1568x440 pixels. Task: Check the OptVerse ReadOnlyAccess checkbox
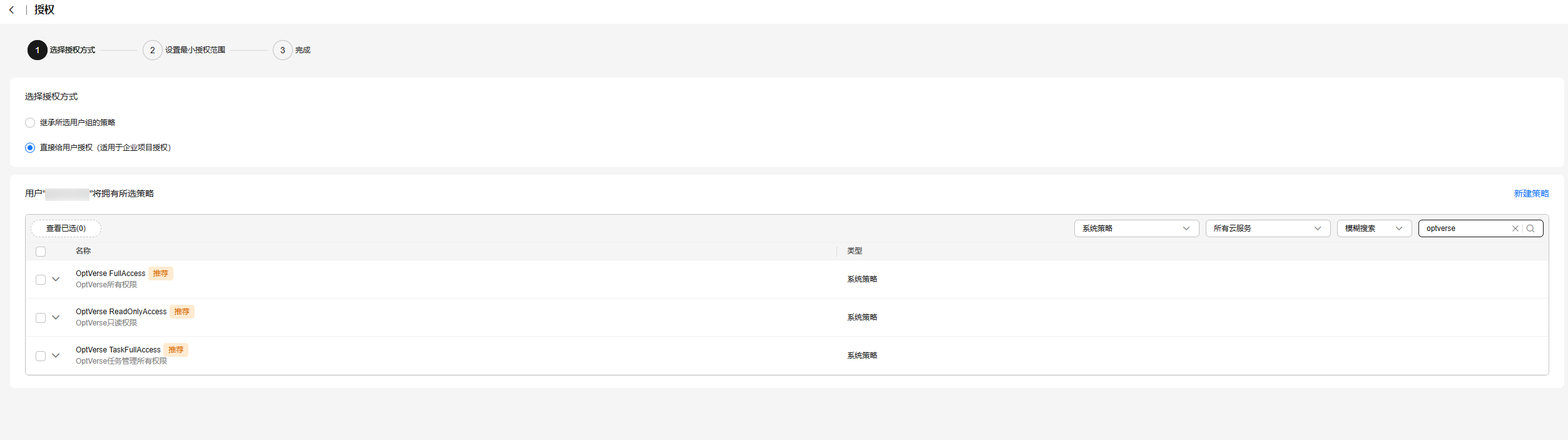coord(41,318)
